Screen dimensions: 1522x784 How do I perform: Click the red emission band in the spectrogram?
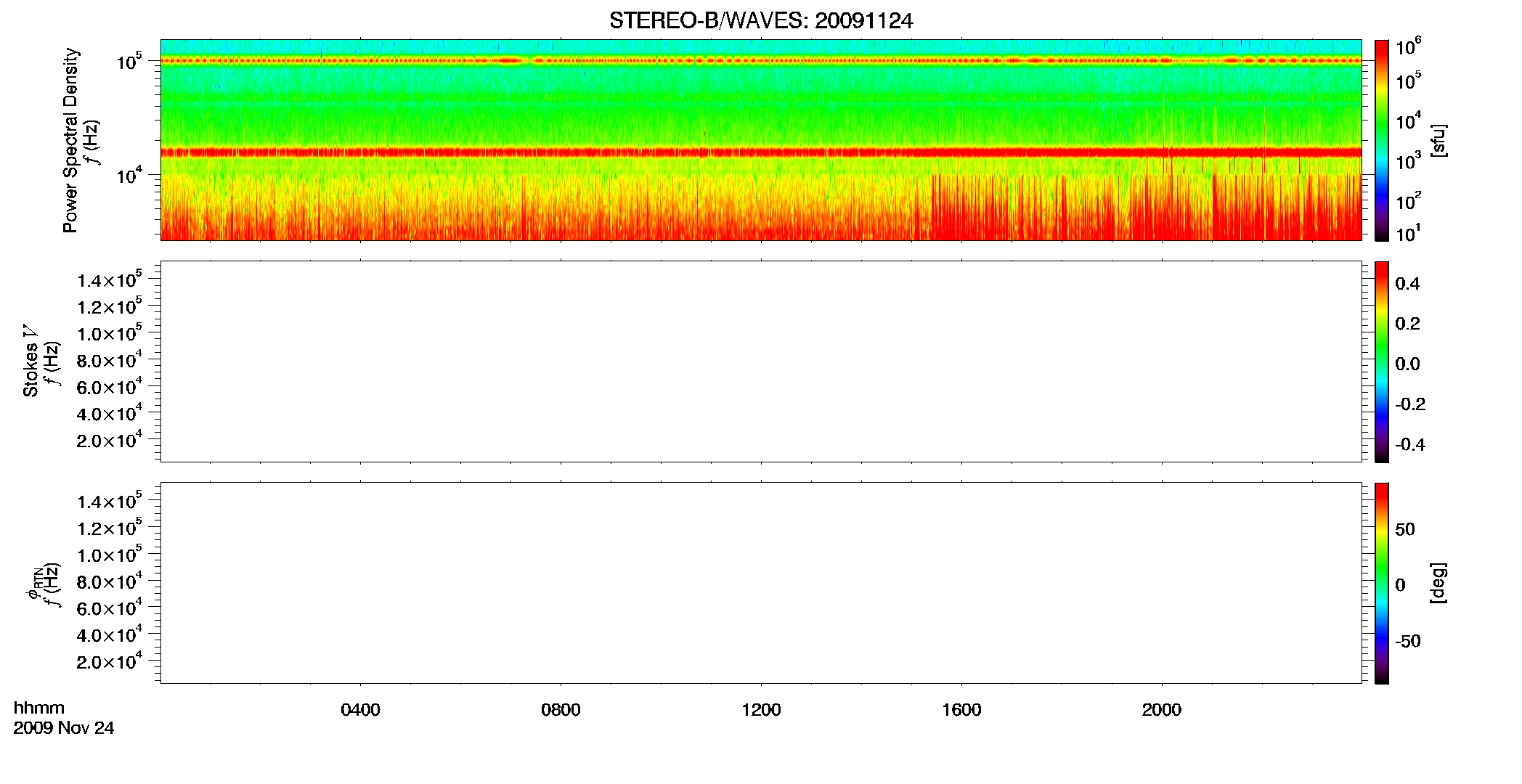pyautogui.click(x=761, y=152)
